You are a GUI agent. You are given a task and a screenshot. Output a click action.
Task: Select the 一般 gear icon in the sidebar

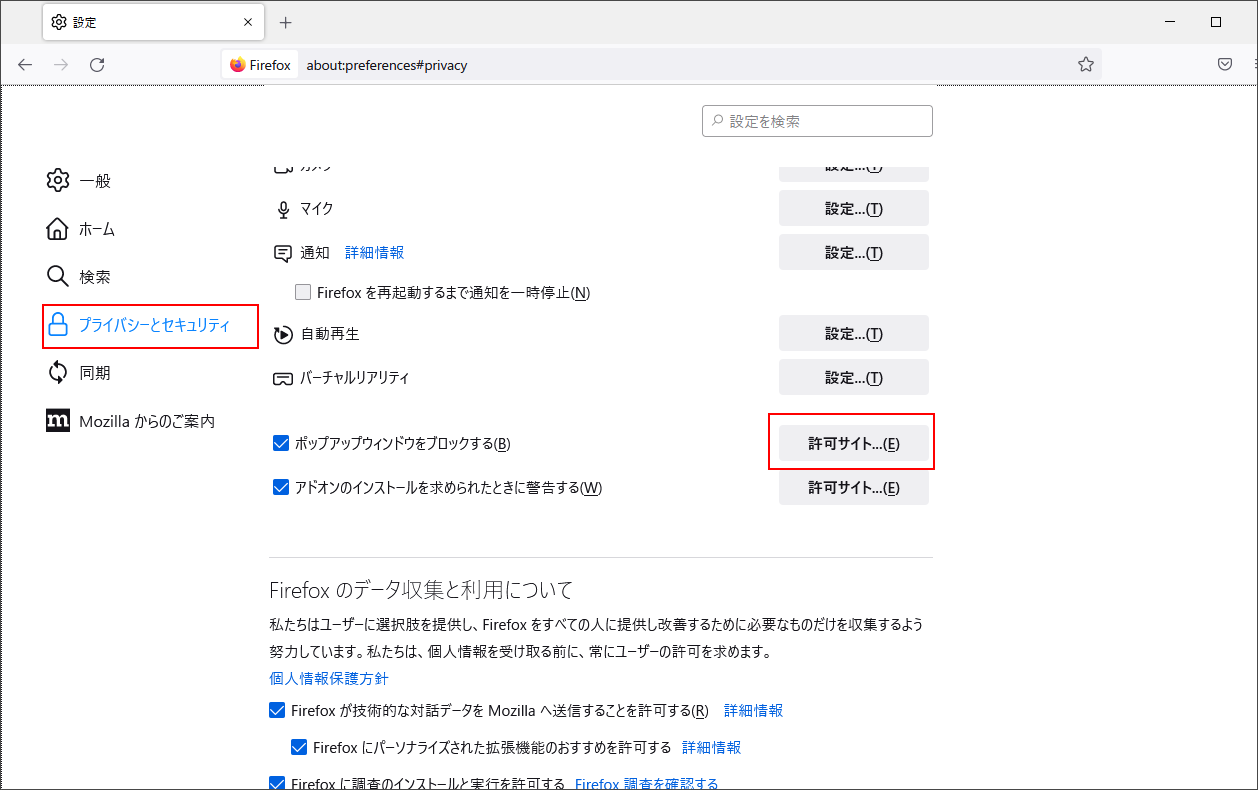(x=58, y=180)
